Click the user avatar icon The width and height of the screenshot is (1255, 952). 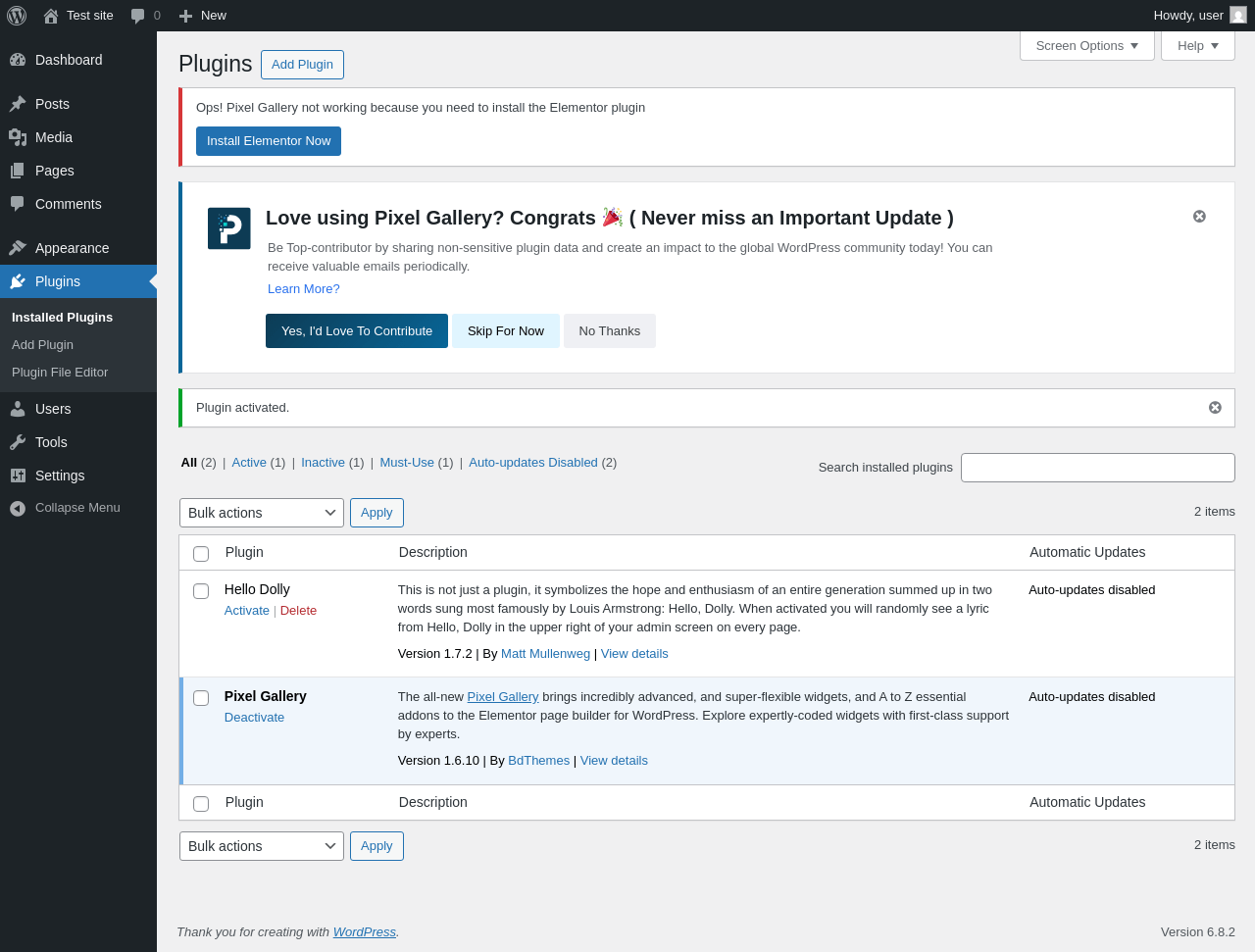(1238, 16)
